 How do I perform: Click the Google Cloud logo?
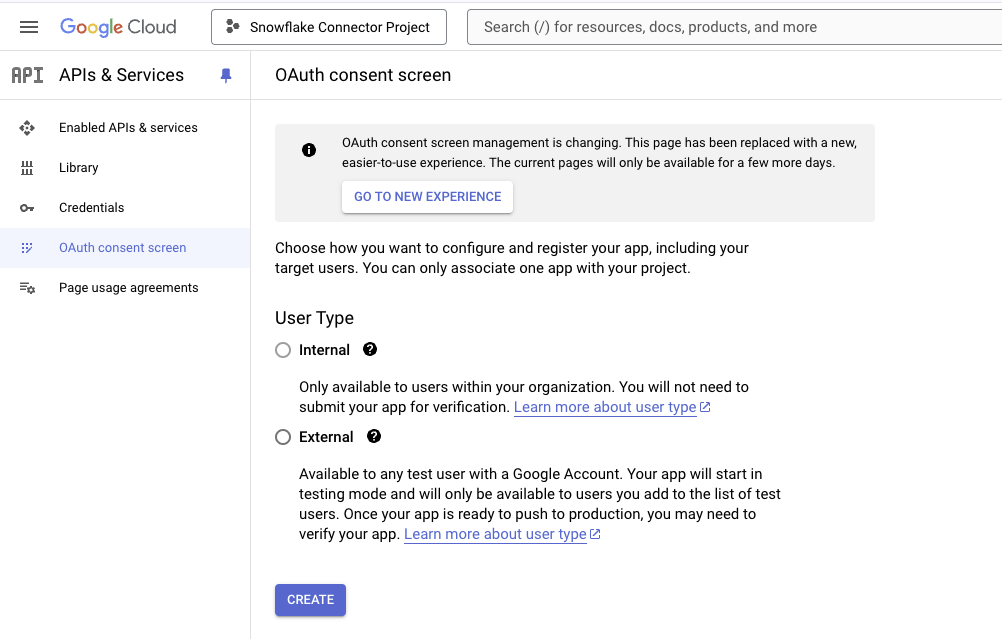point(118,27)
